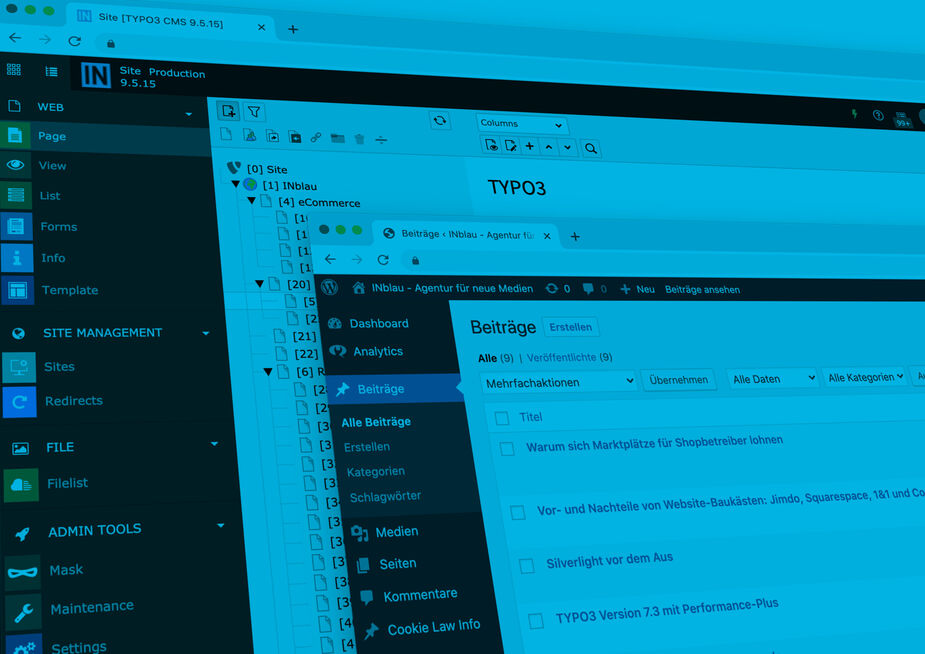925x654 pixels.
Task: Click the plus icon in TYPO3 docheader
Action: point(530,146)
